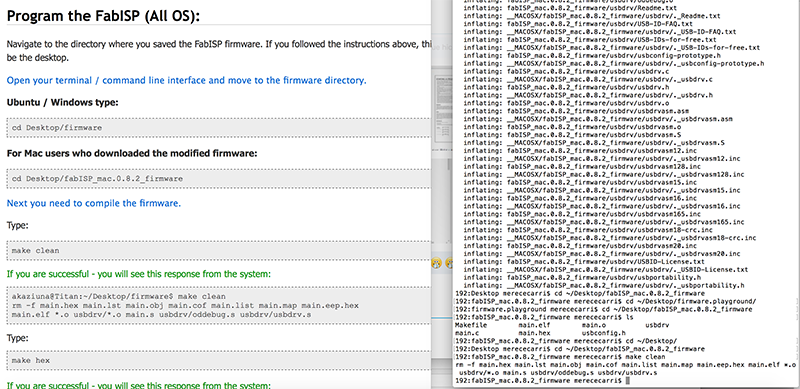Click 'usbconfig.h' in the terminal ls output
This screenshot has height=389, width=800.
604,333
